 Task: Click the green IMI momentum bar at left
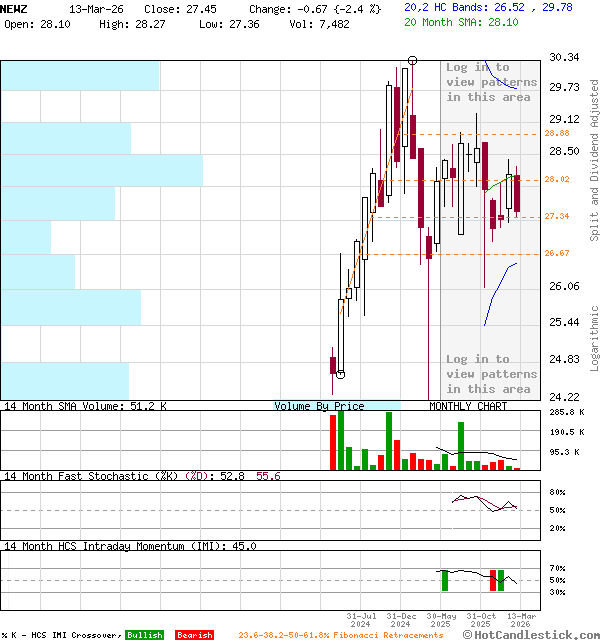pyautogui.click(x=444, y=580)
